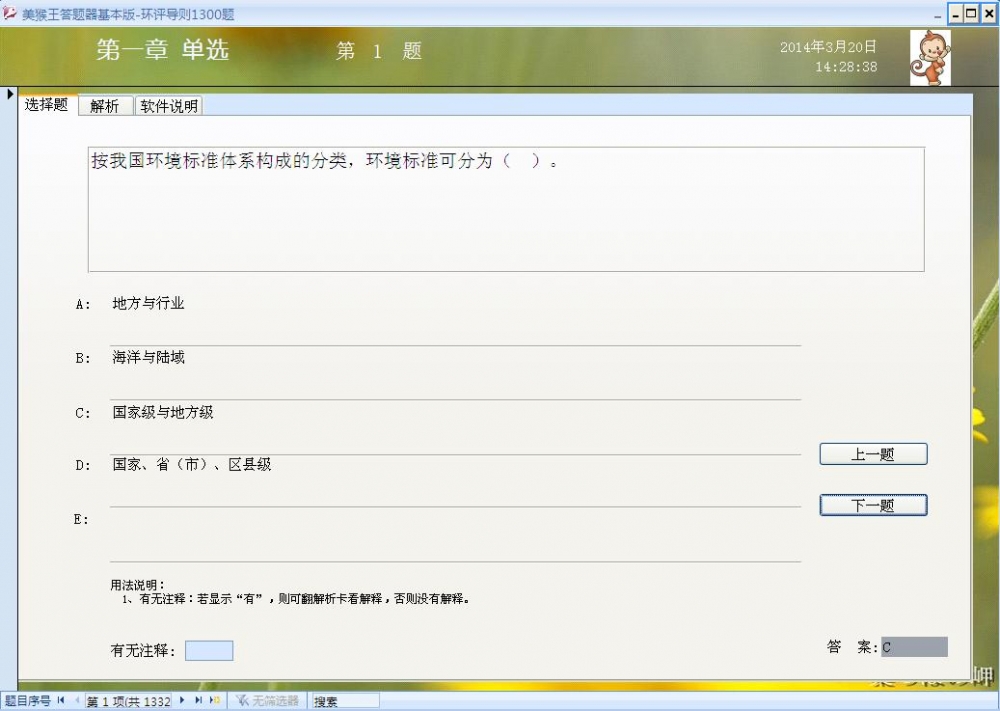
Task: Click the 搜索 search box
Action: pos(345,701)
